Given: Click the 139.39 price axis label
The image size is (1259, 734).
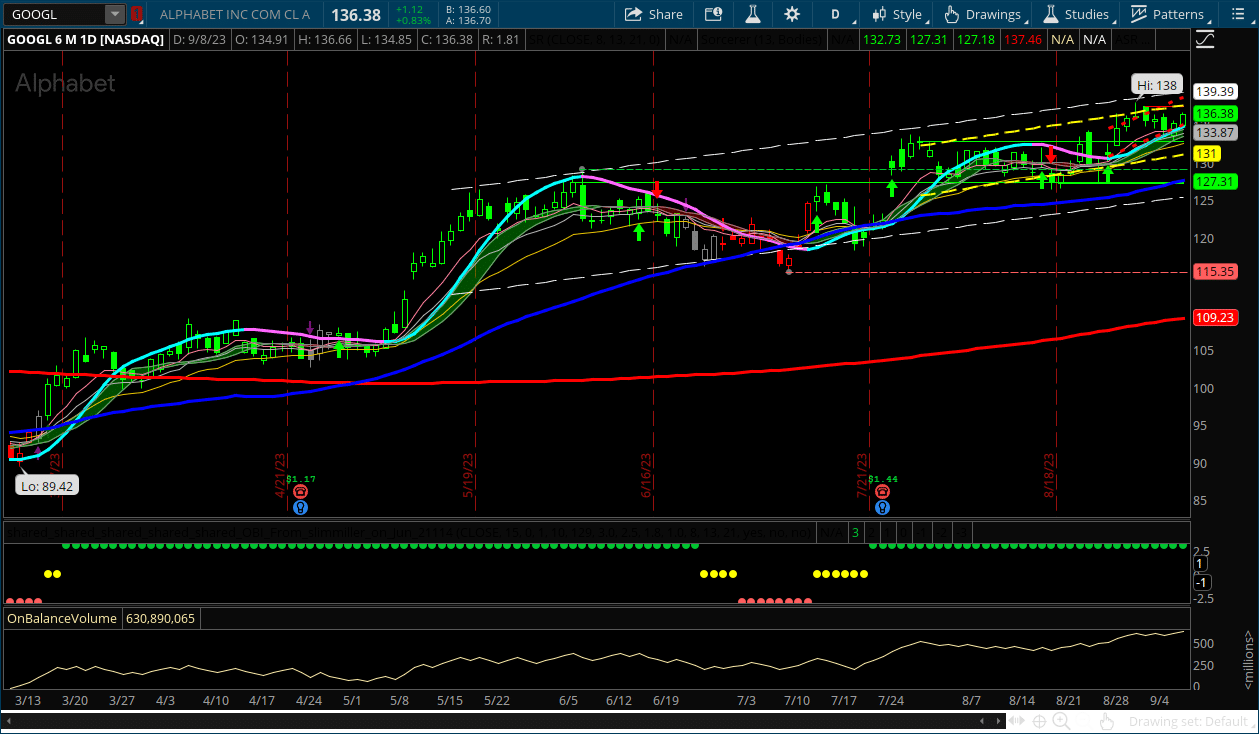Looking at the screenshot, I should pyautogui.click(x=1215, y=91).
